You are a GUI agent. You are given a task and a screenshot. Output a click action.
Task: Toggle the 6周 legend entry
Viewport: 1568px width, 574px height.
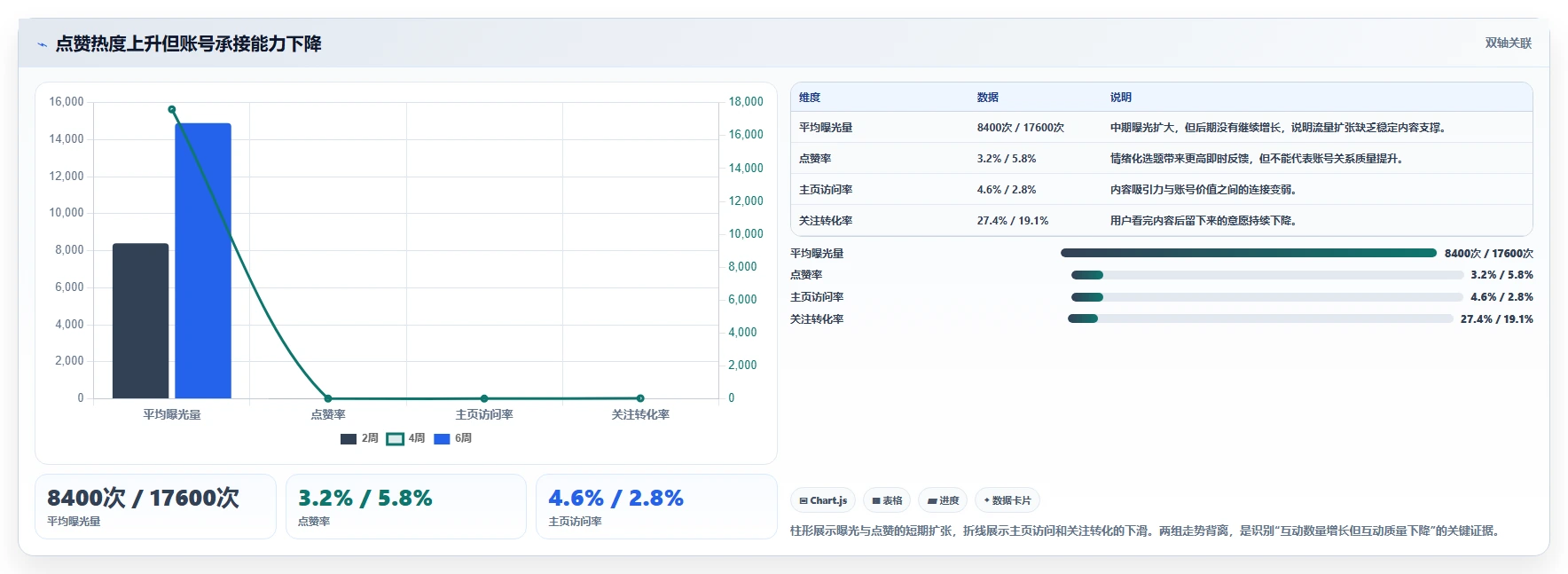(452, 438)
